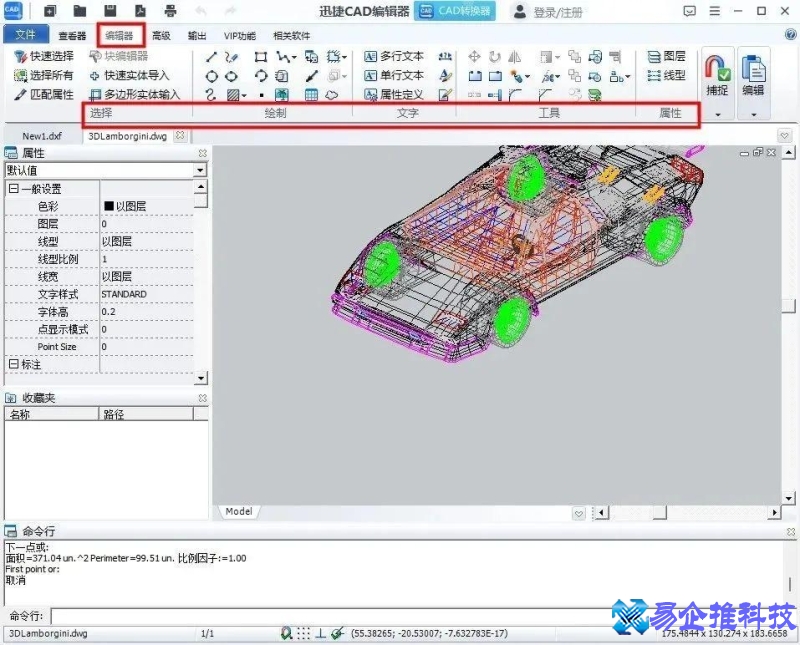
Task: Click the save disk icon in title bar
Action: [x=110, y=11]
